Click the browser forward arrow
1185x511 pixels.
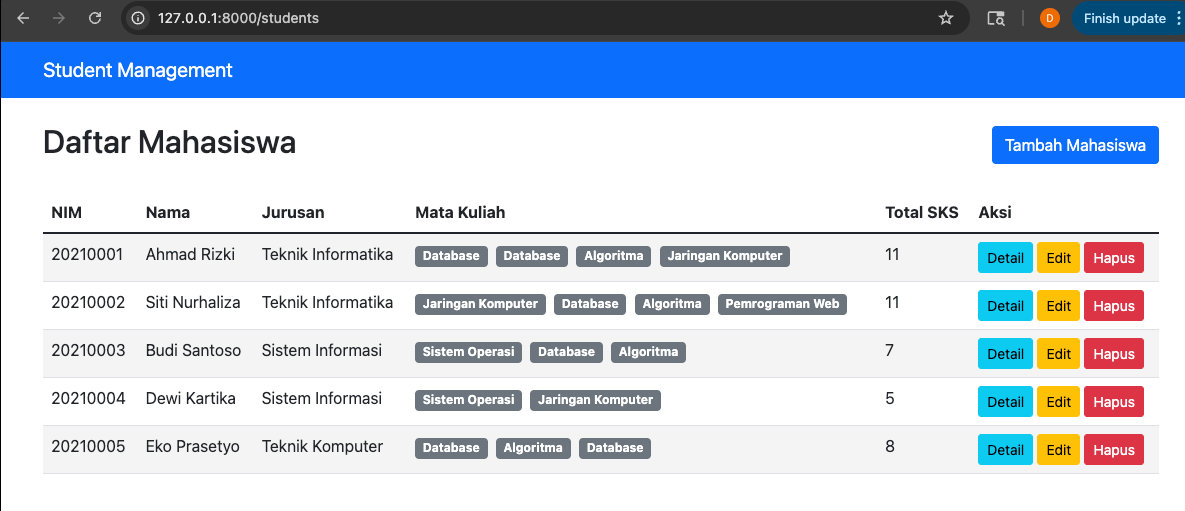(x=59, y=18)
